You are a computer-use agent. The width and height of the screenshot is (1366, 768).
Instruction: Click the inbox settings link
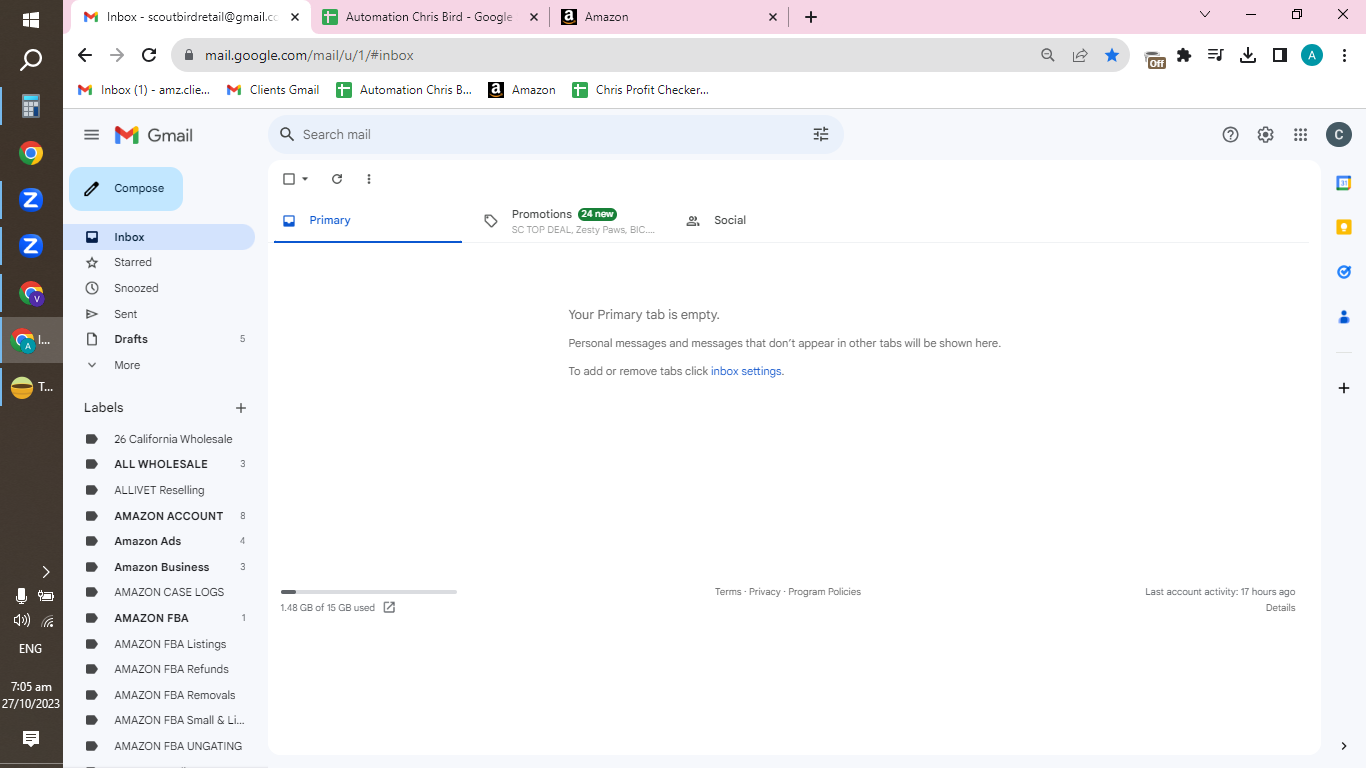746,371
